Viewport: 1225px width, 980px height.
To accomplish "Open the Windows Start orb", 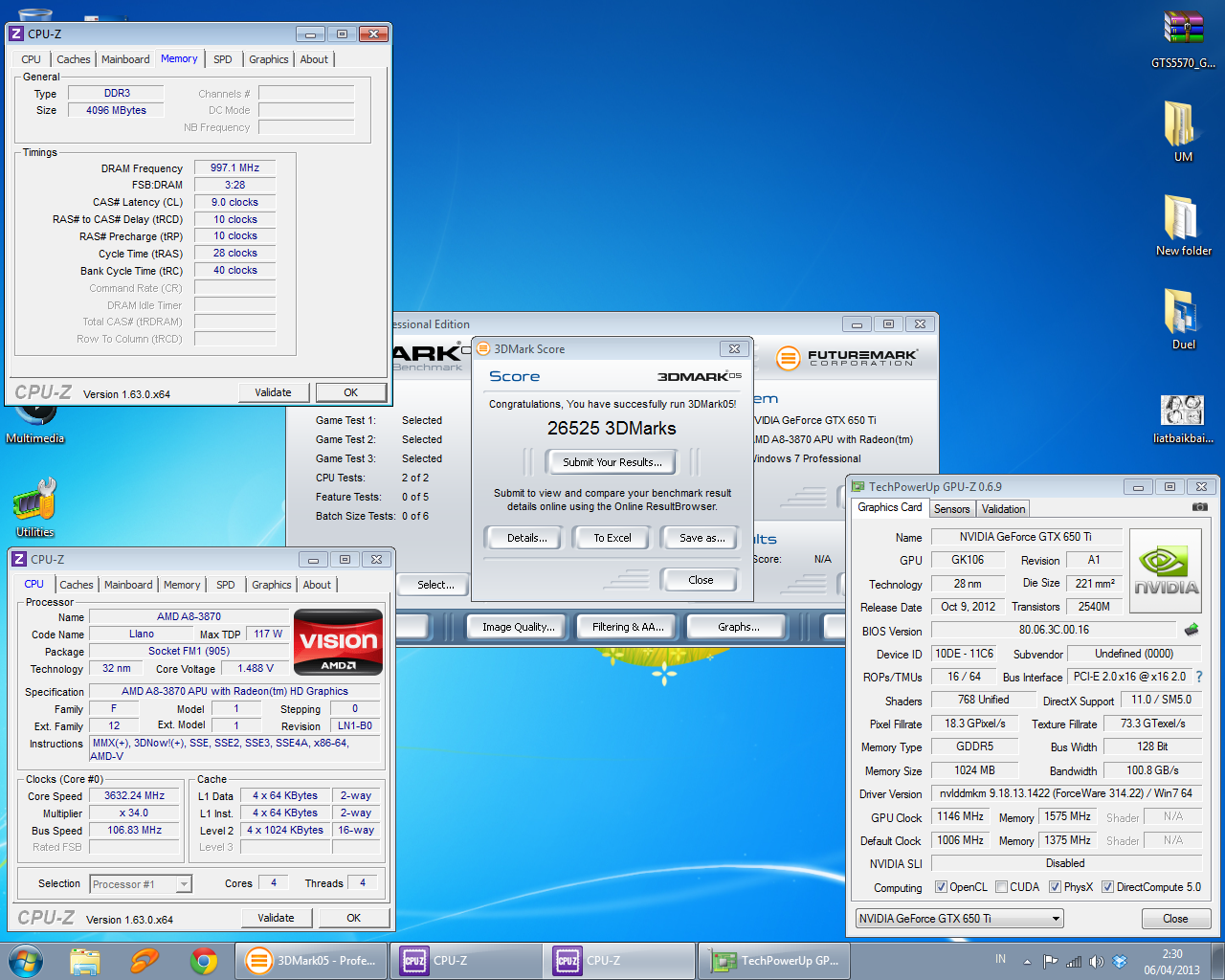I will [x=26, y=960].
